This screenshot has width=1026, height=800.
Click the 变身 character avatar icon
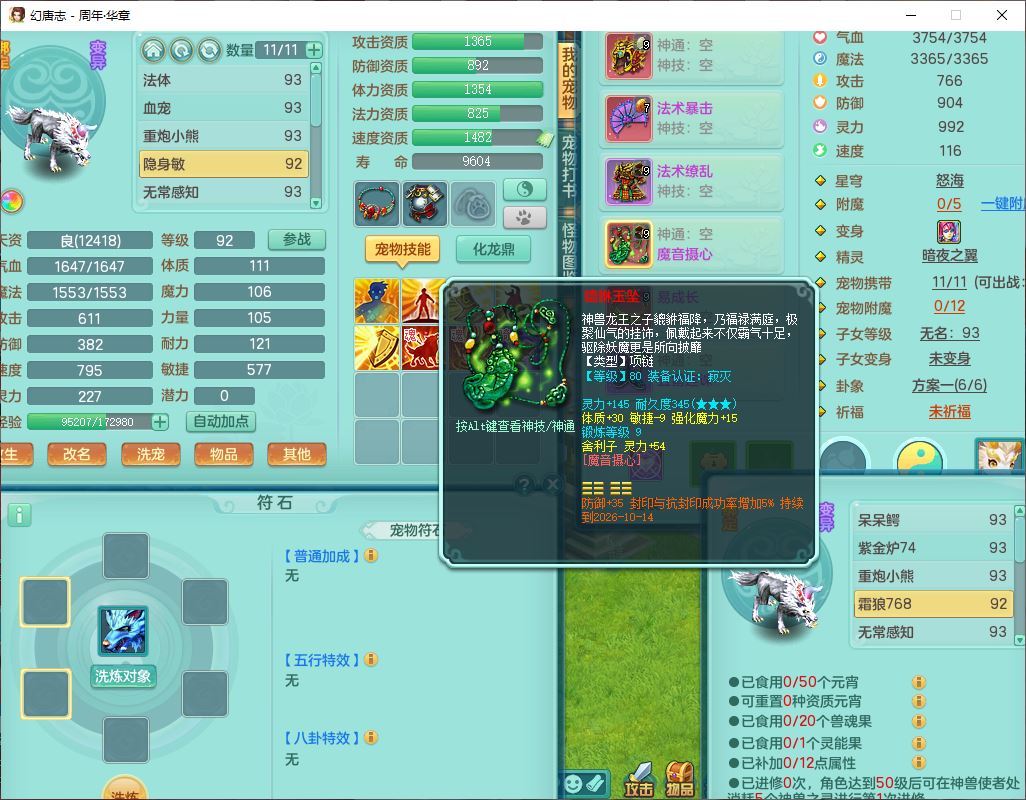point(949,232)
